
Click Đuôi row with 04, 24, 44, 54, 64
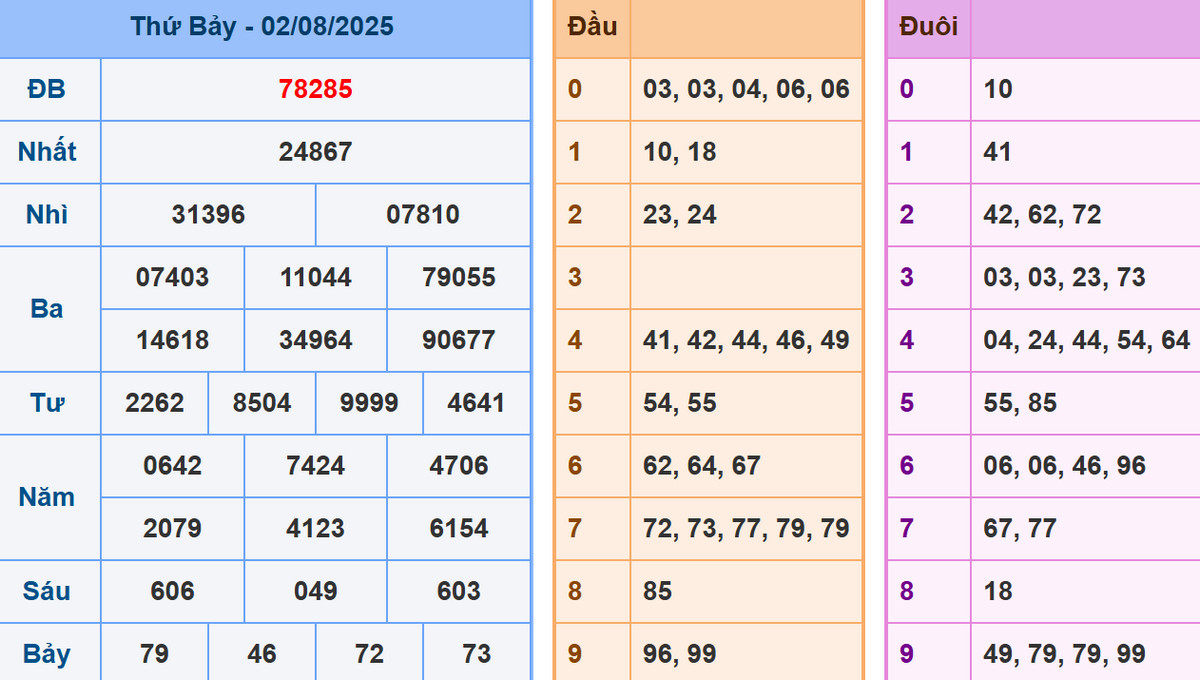coord(1086,340)
